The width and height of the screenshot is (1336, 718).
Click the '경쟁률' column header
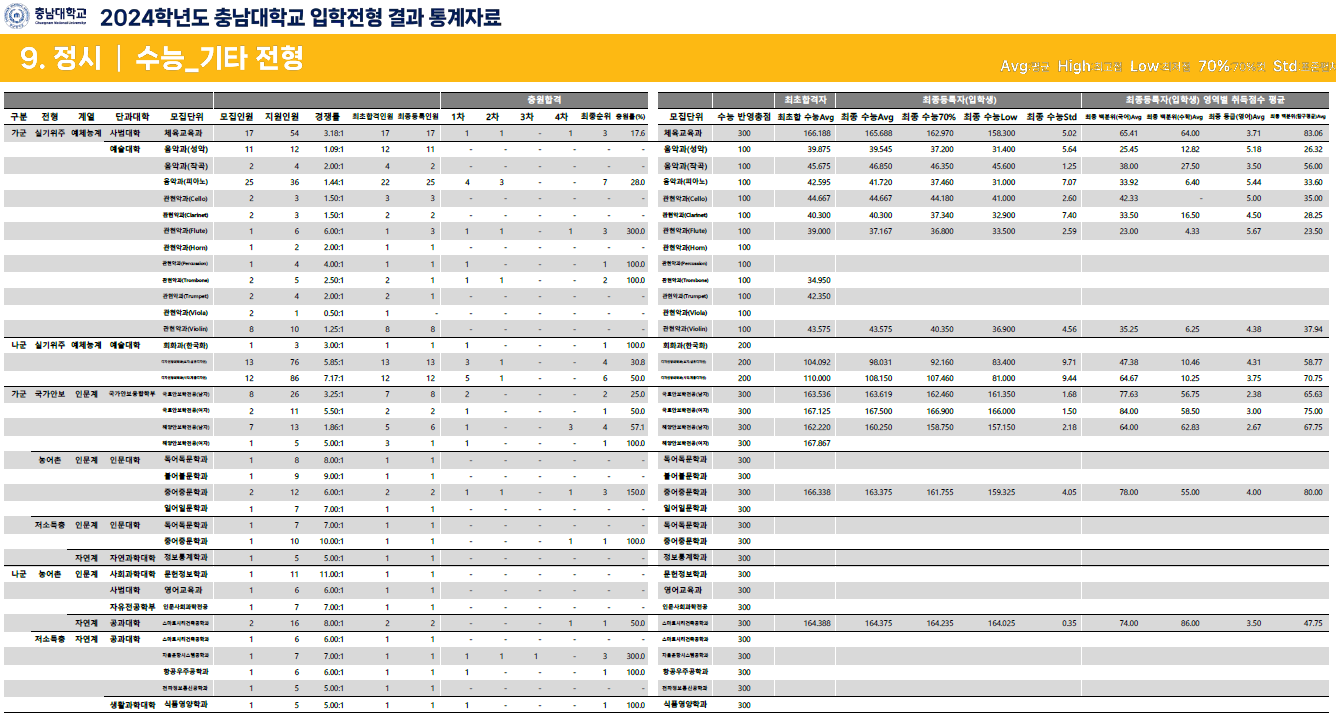click(327, 116)
